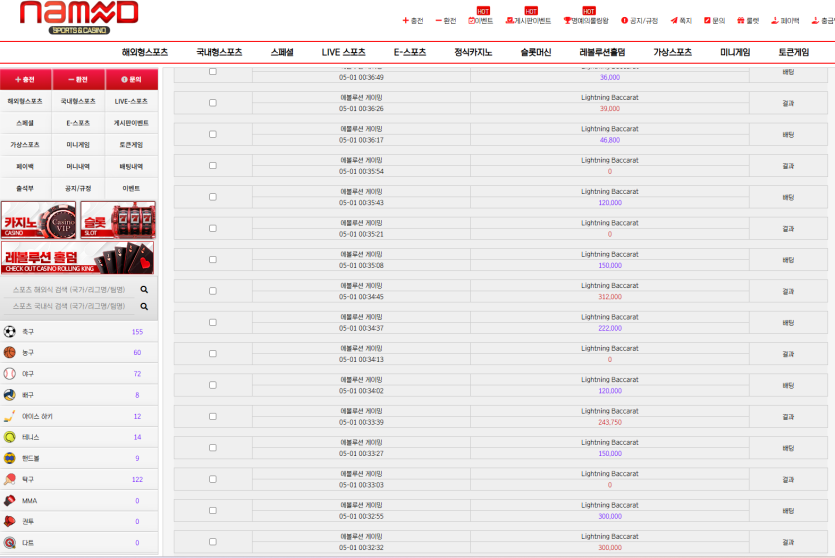Click the tennis ball icon in sidebar
The height and width of the screenshot is (558, 835).
(10, 437)
